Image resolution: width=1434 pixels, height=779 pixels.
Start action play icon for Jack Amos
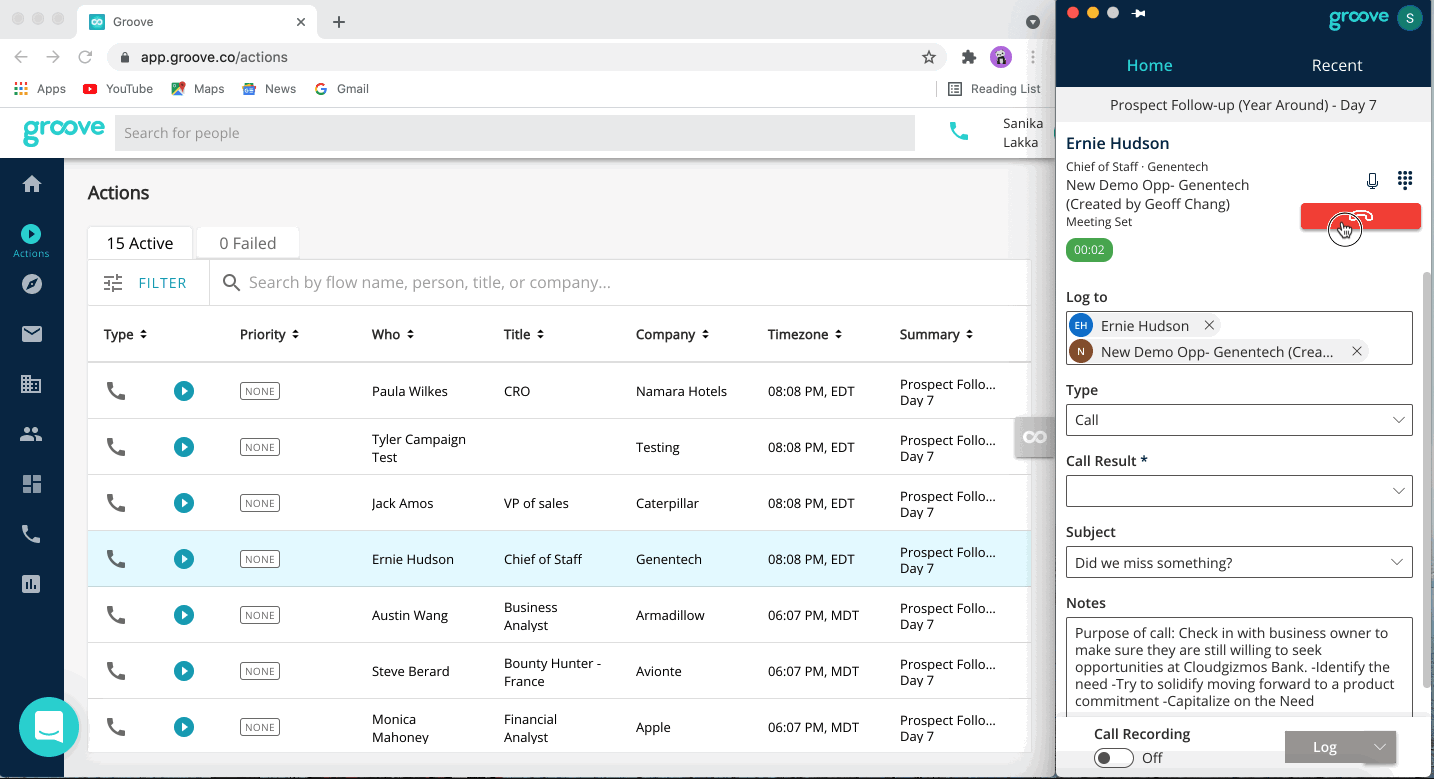tap(184, 503)
